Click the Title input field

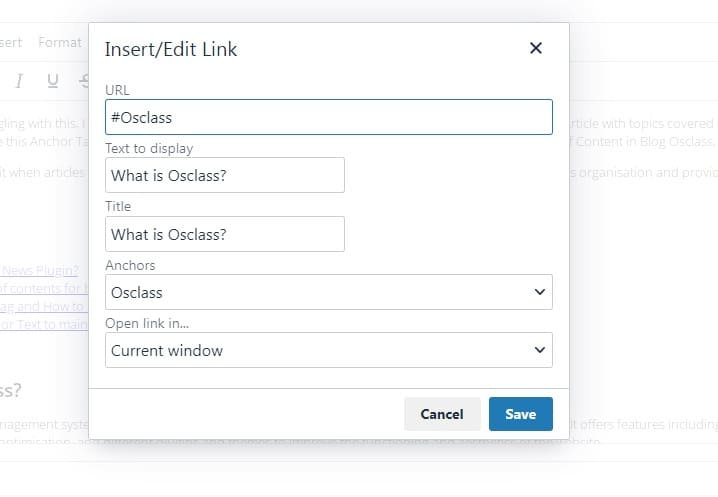(224, 234)
